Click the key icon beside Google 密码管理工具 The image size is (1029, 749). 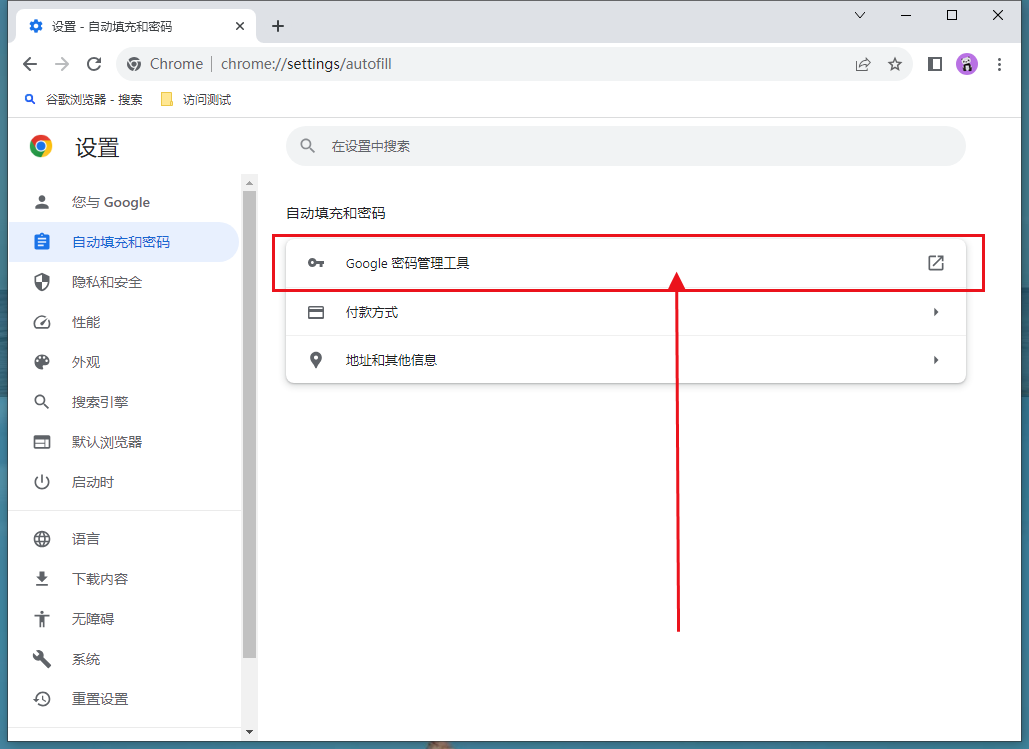point(316,263)
